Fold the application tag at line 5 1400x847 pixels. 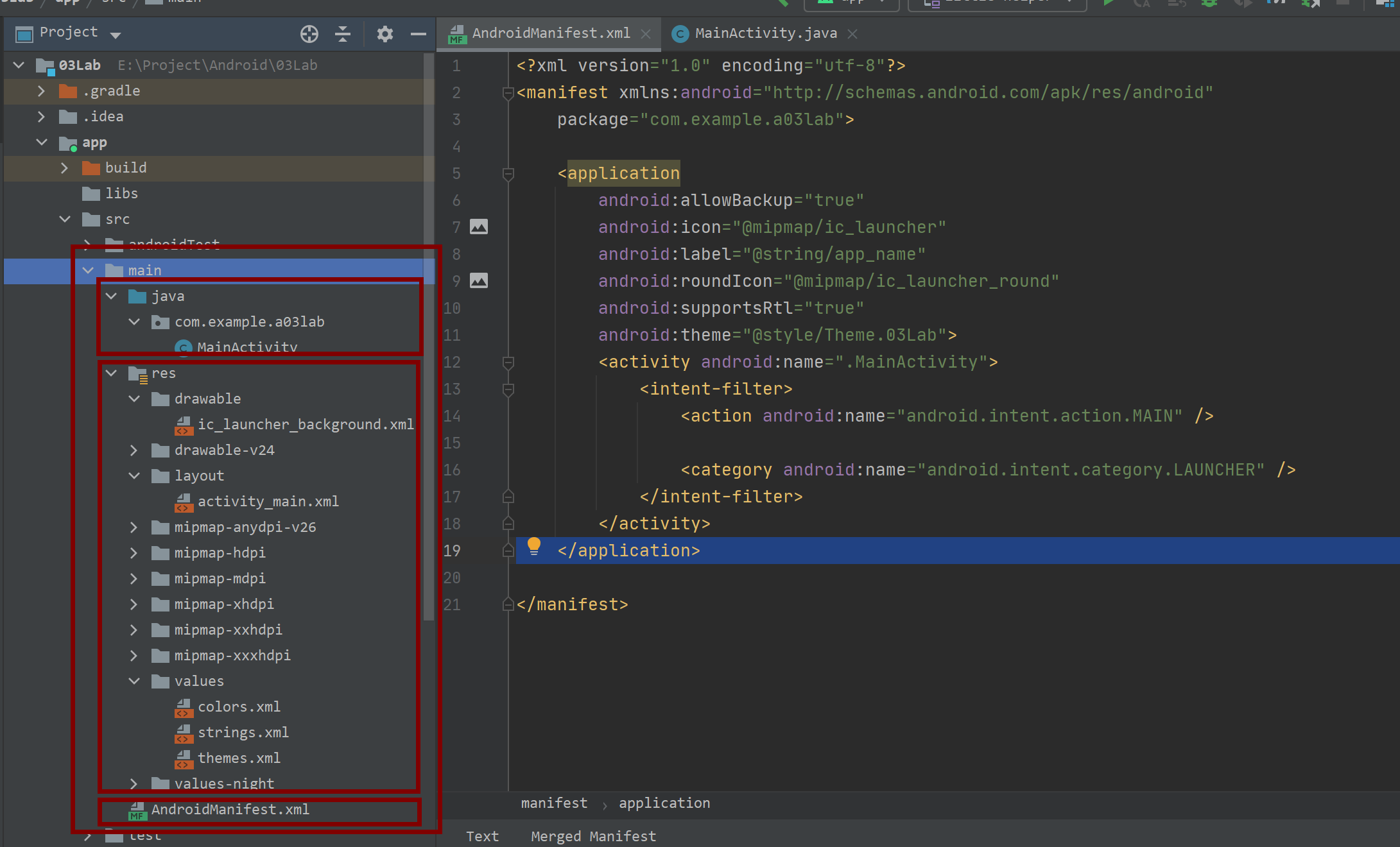(508, 174)
